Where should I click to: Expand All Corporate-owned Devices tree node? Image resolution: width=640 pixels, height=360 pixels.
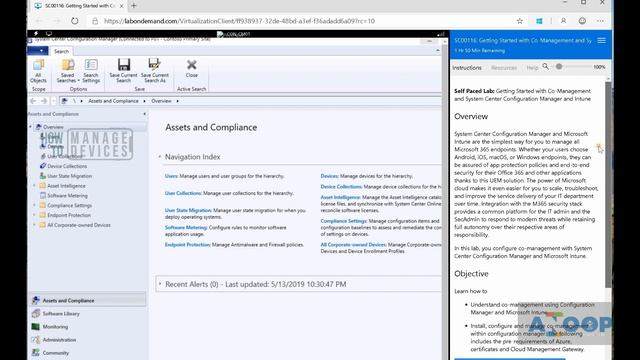click(x=34, y=225)
